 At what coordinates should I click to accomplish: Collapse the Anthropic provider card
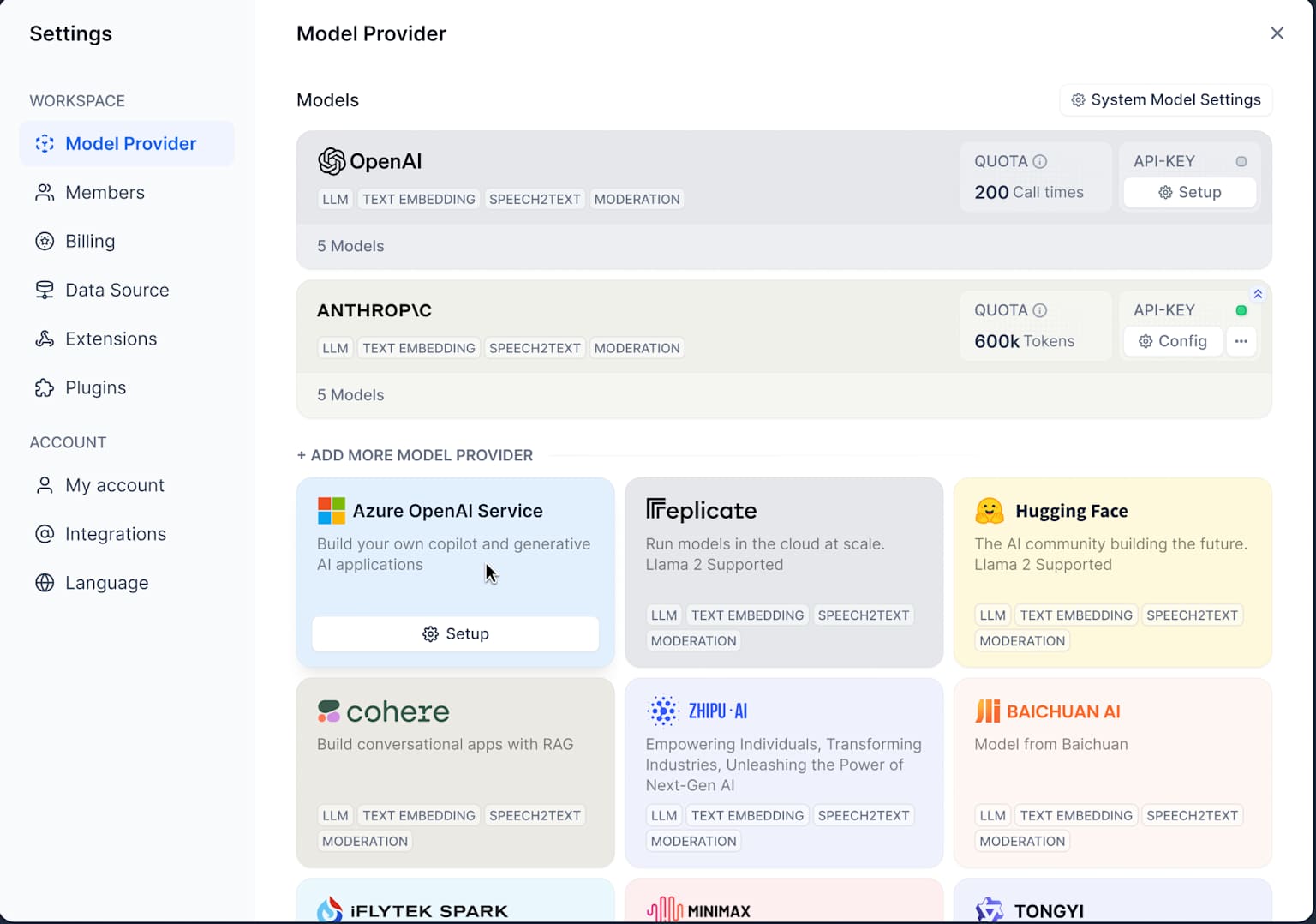[1257, 293]
